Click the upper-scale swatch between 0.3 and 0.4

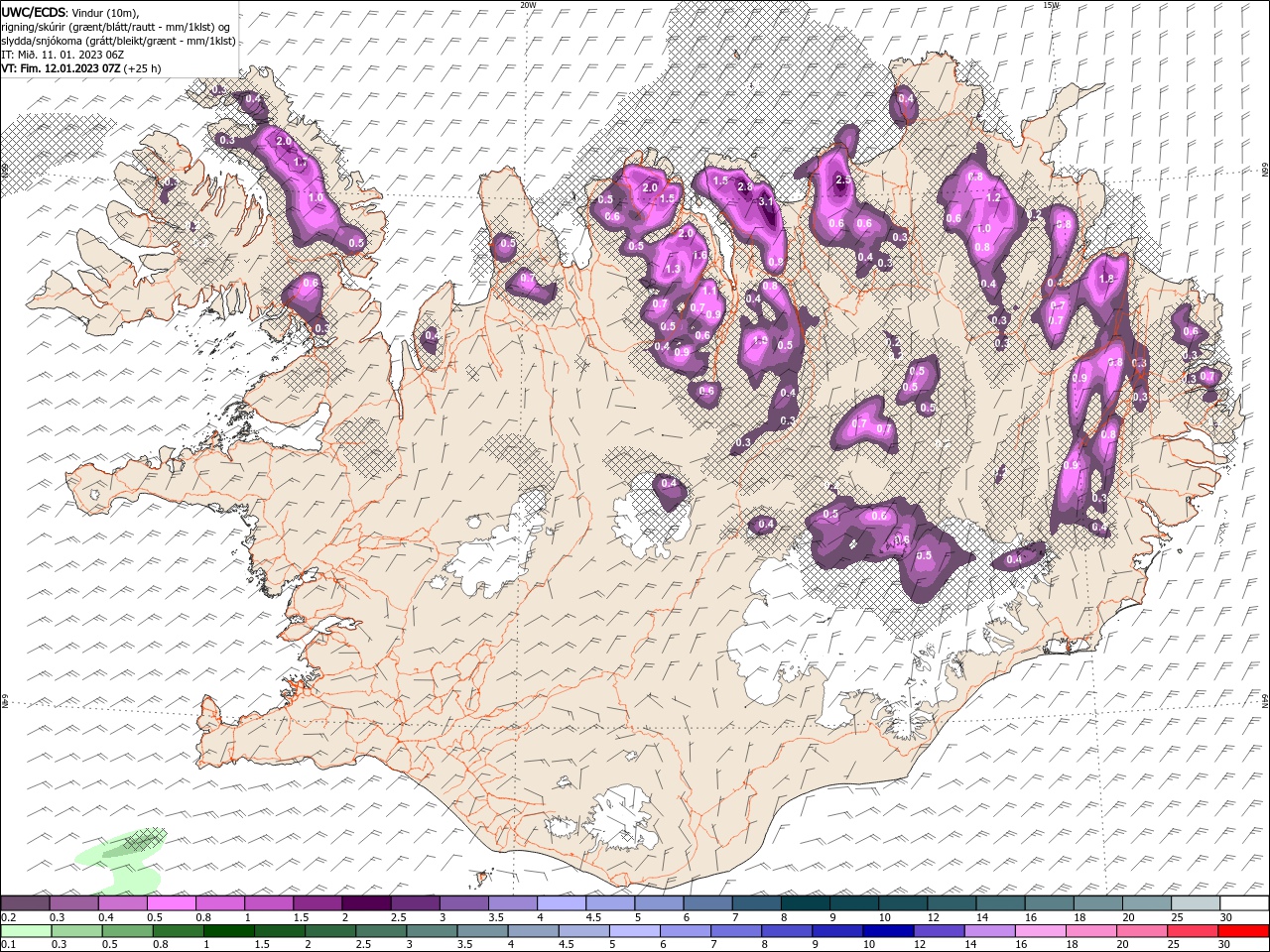click(x=73, y=902)
